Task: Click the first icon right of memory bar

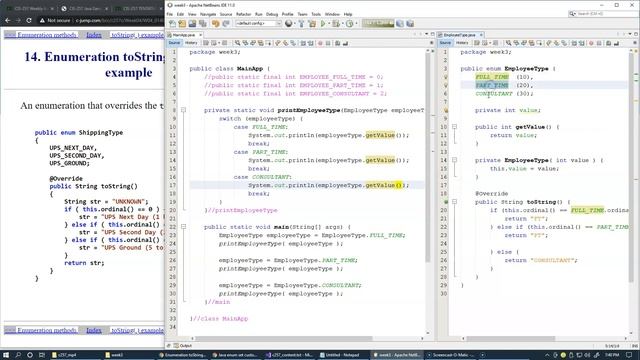Action: pos(400,24)
